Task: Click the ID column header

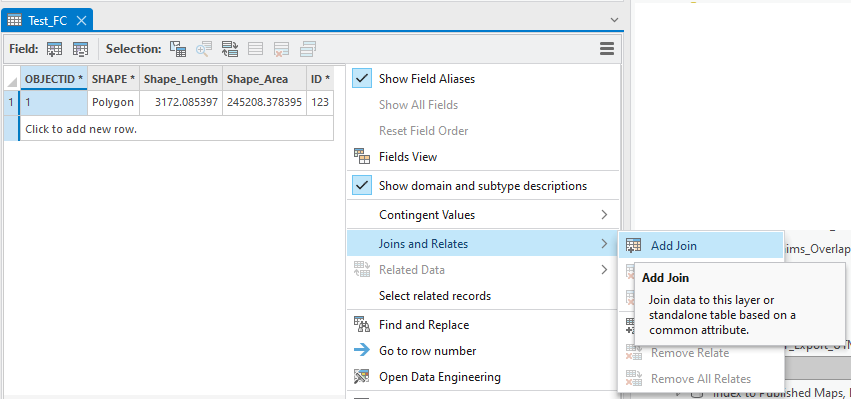Action: 320,79
